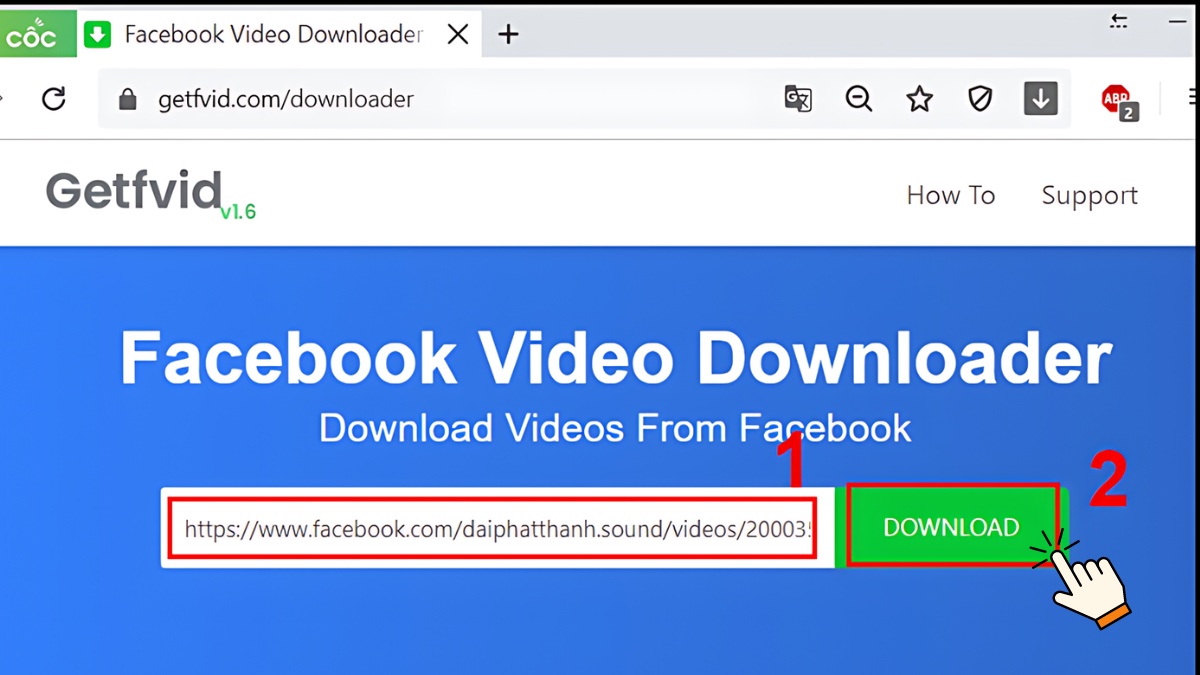Image resolution: width=1200 pixels, height=675 pixels.
Task: Open the Support link
Action: (x=1090, y=195)
